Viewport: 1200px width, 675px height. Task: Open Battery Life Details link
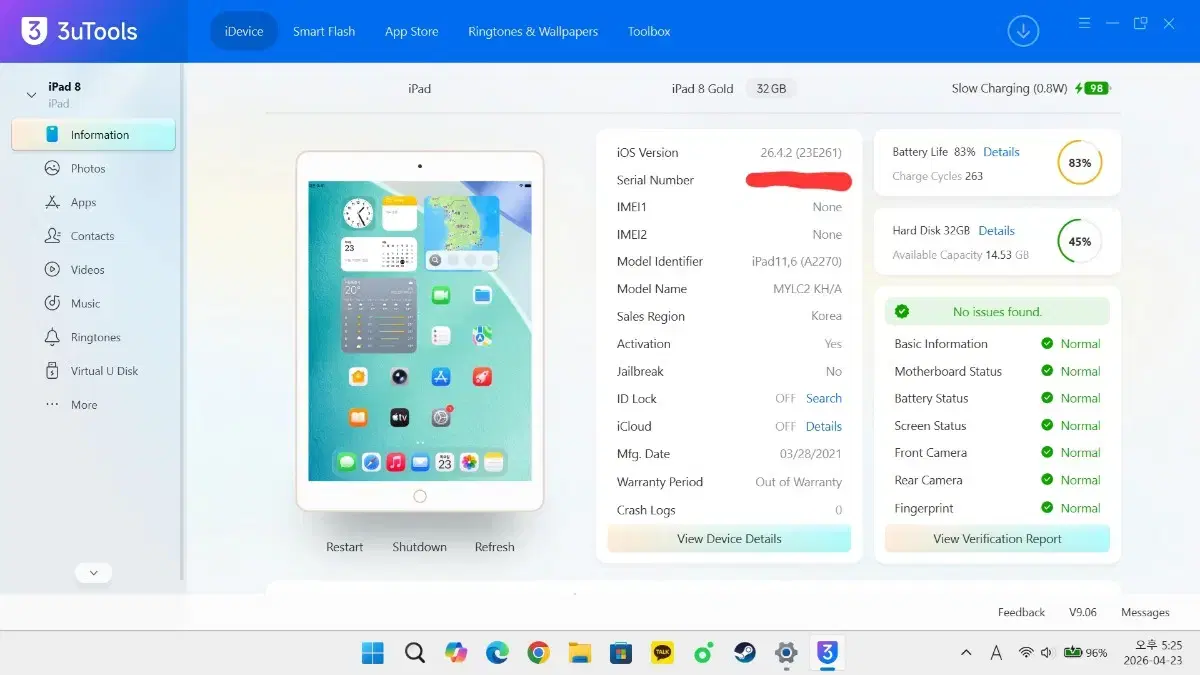1001,152
